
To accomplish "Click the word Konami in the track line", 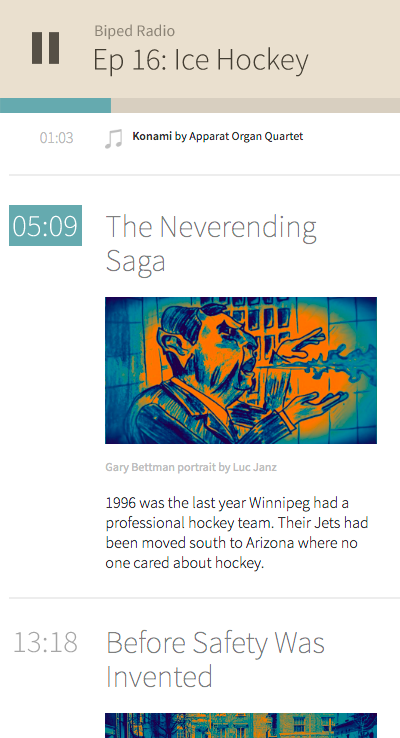I will click(152, 136).
